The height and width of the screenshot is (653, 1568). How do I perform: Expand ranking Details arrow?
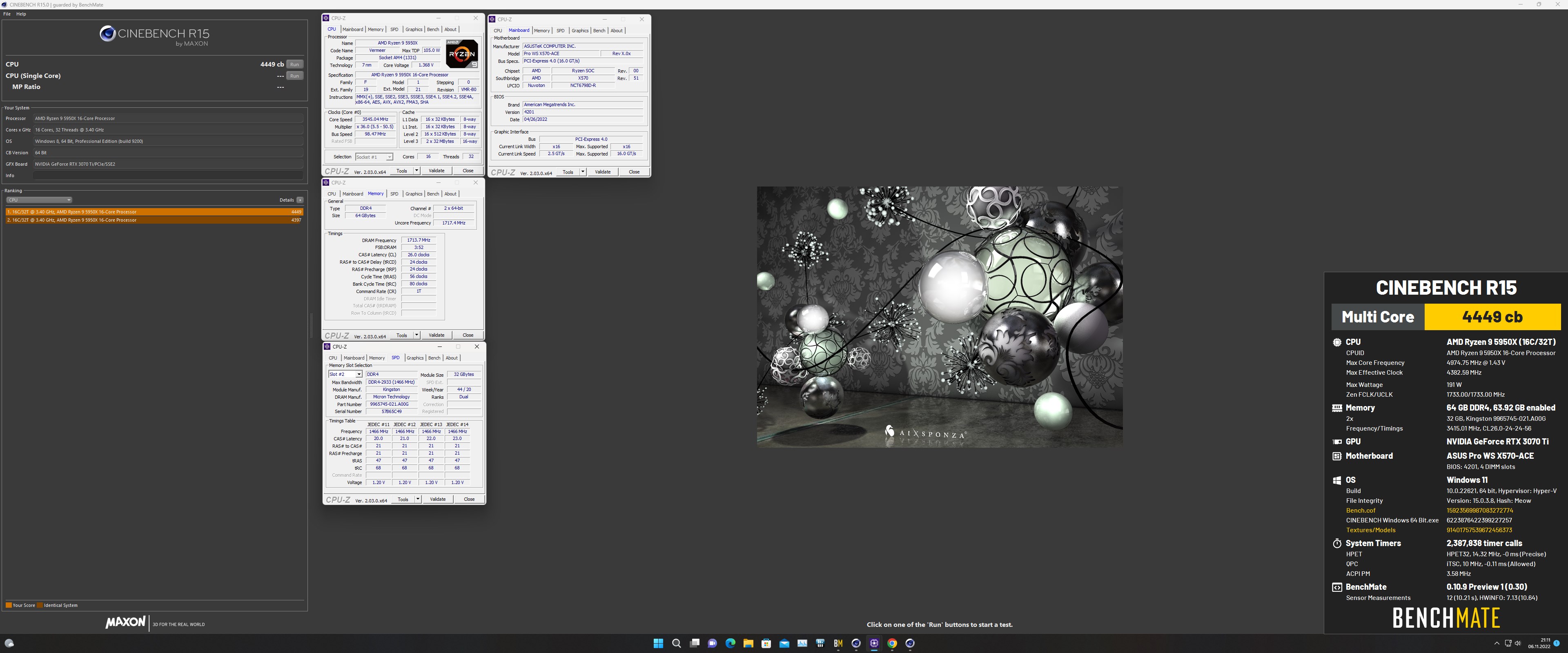(300, 200)
